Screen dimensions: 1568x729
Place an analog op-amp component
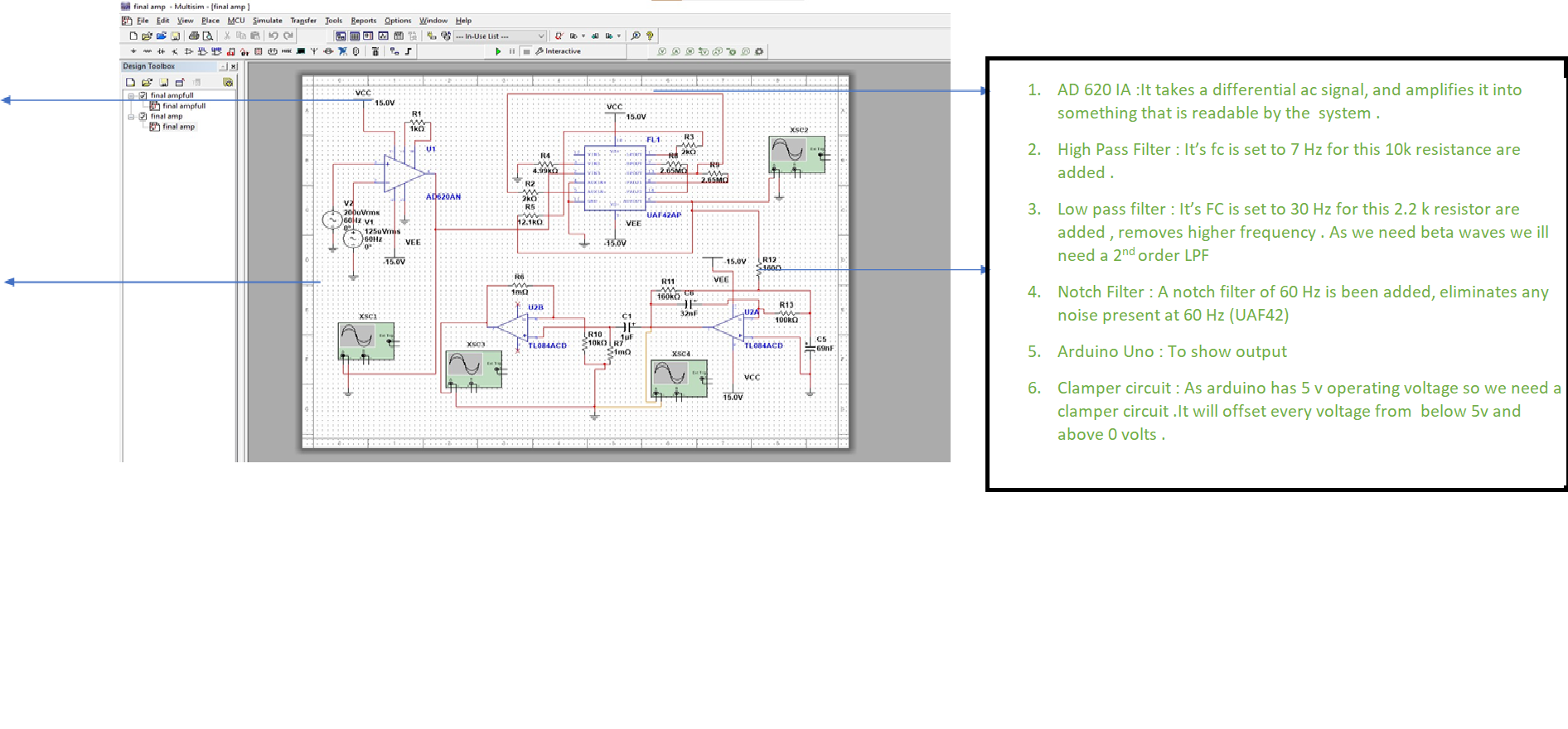tap(189, 51)
